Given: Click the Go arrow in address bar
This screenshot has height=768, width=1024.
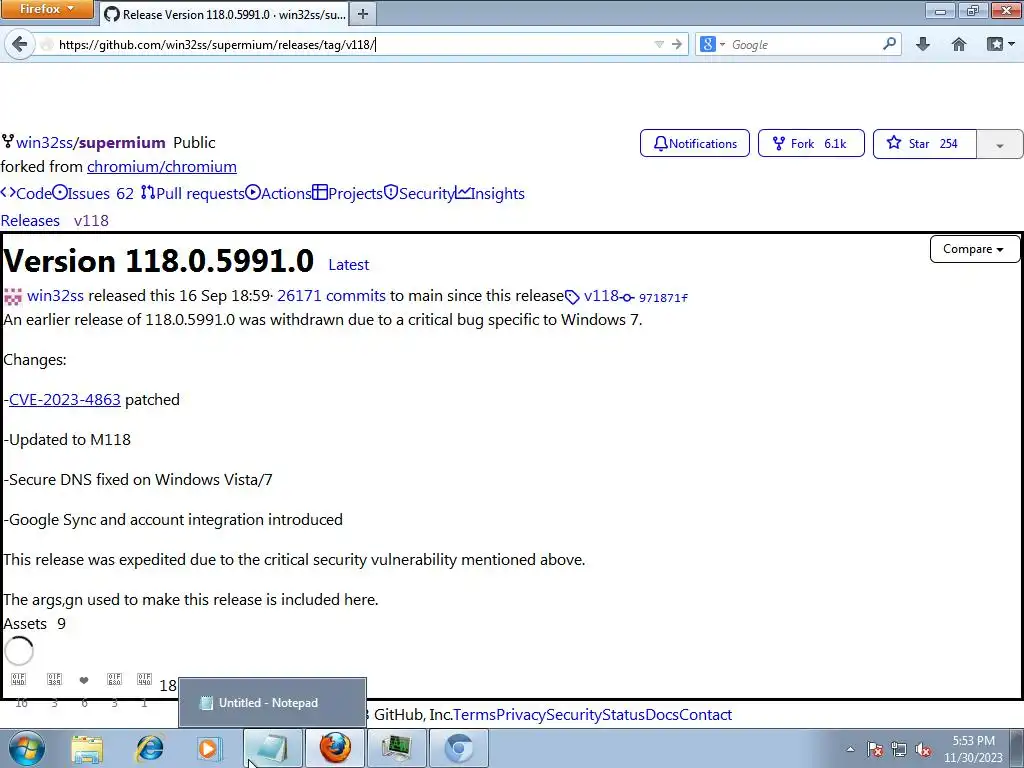Looking at the screenshot, I should point(677,44).
